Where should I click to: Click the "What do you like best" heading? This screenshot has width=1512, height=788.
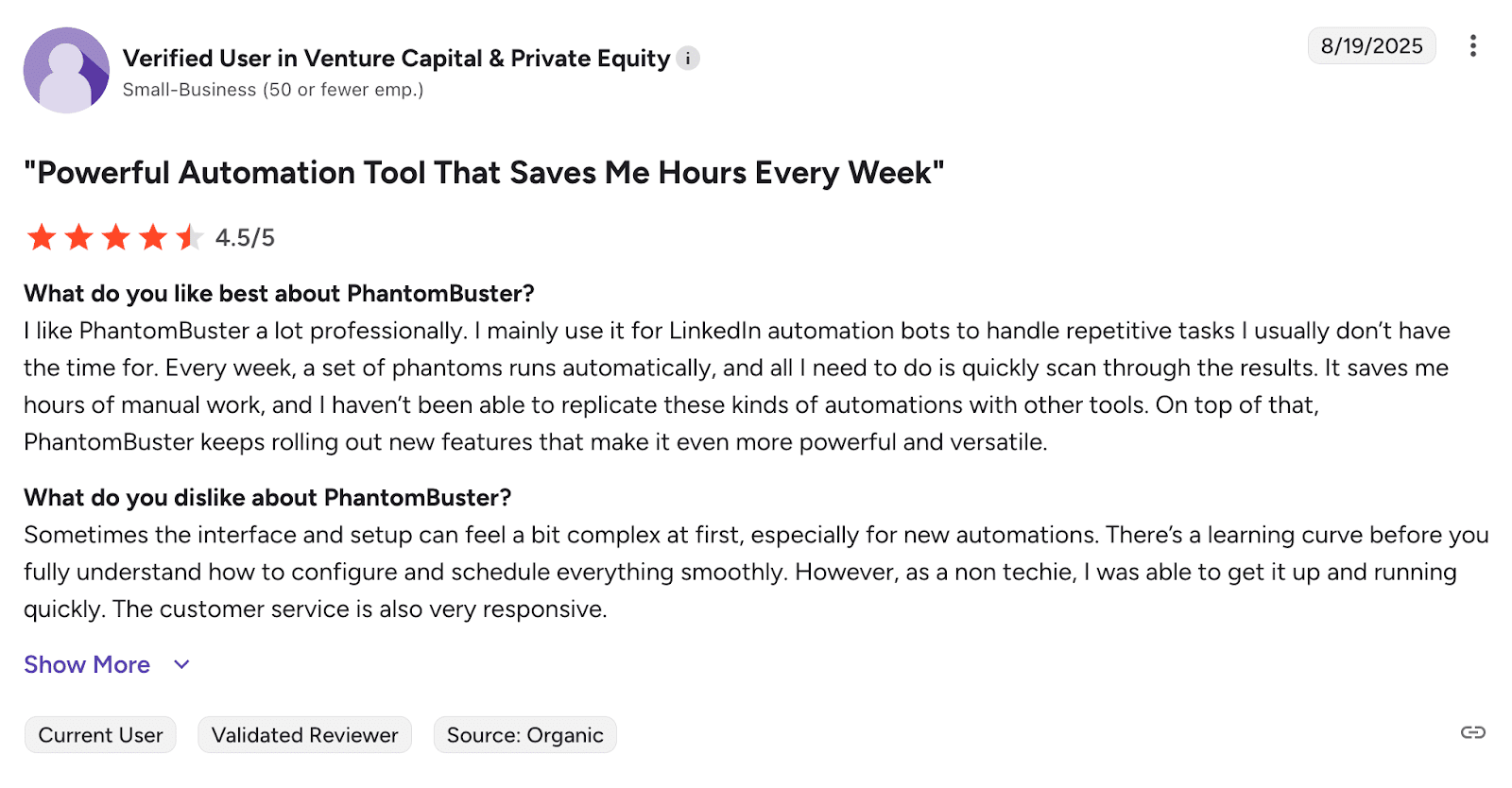tap(279, 294)
